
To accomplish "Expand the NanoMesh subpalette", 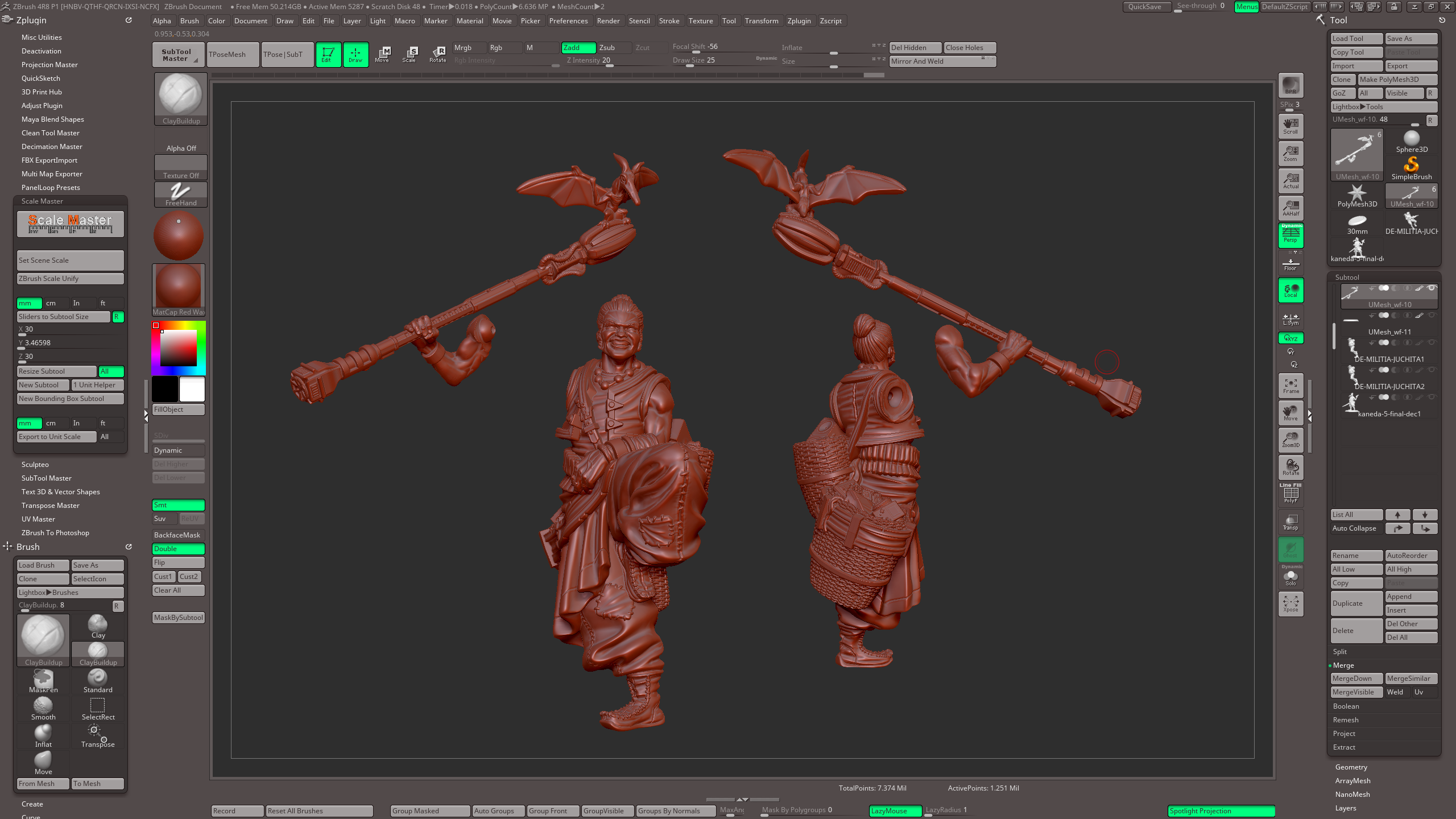I will pos(1352,795).
